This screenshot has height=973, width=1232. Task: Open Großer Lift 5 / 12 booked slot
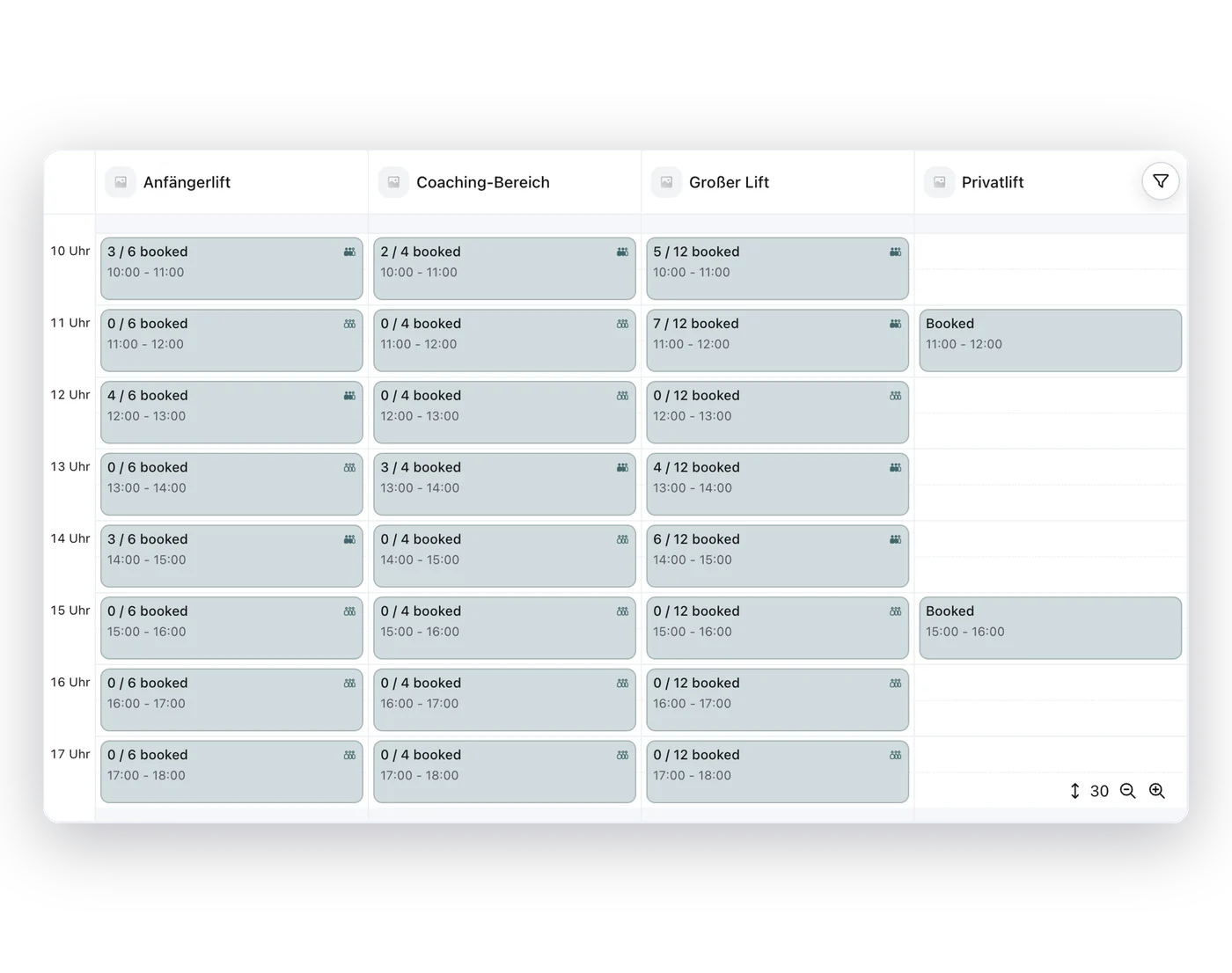(777, 268)
